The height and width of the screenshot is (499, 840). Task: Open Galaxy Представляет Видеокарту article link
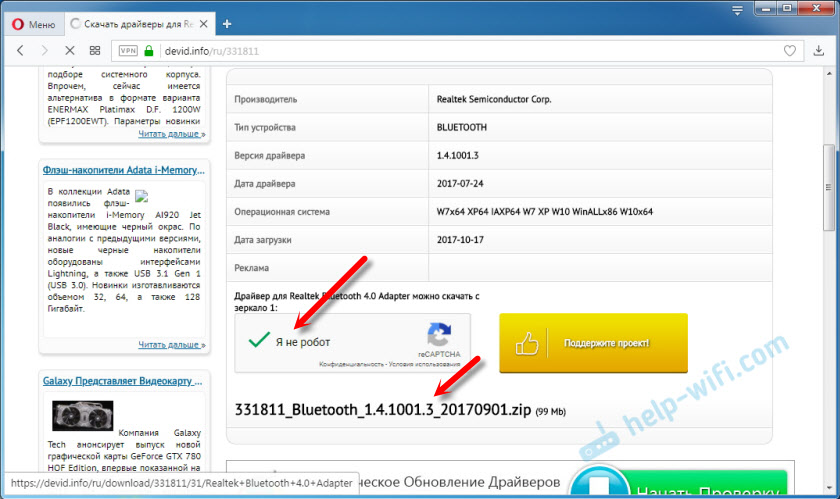(123, 381)
